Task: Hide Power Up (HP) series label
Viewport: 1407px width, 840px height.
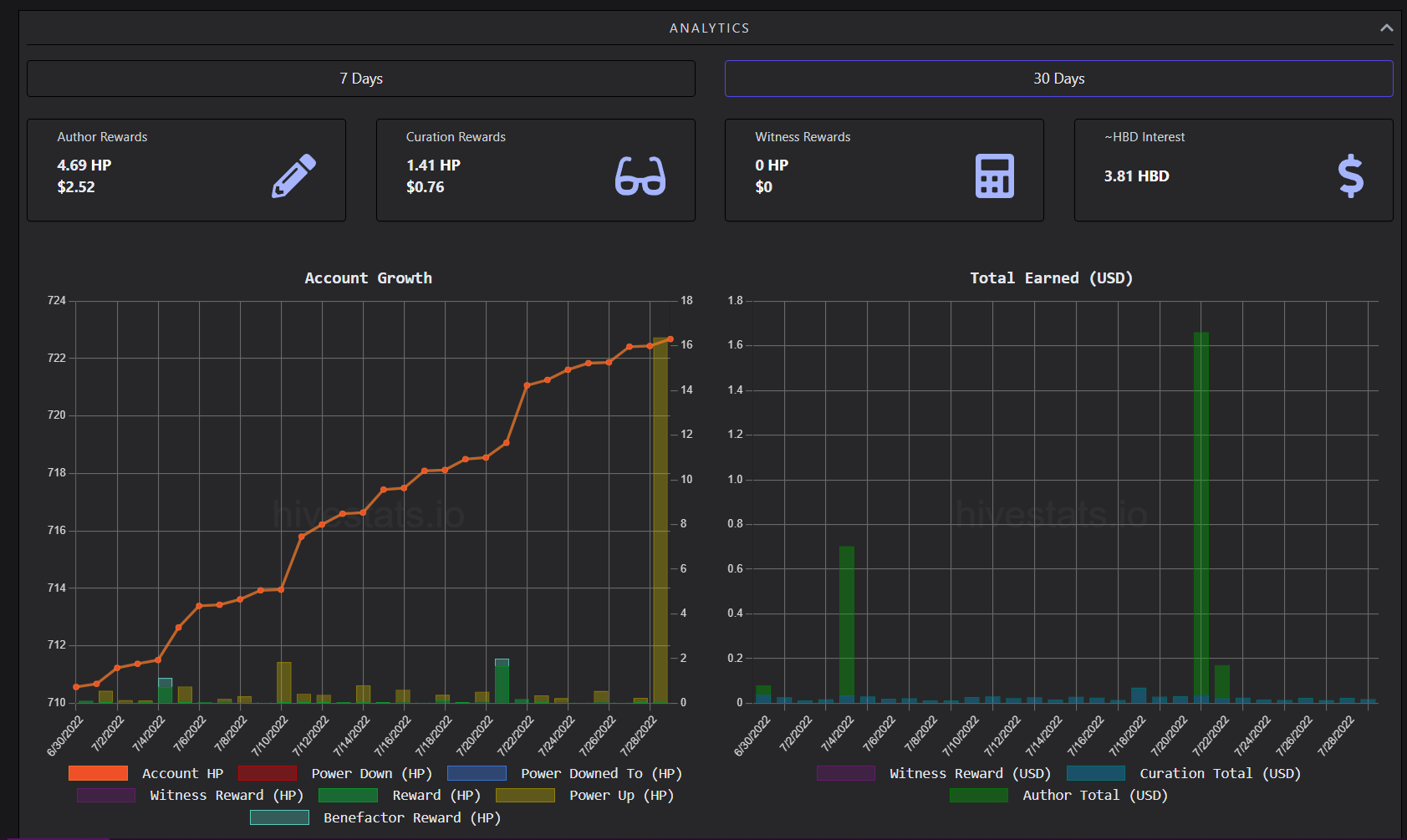Action: [621, 795]
